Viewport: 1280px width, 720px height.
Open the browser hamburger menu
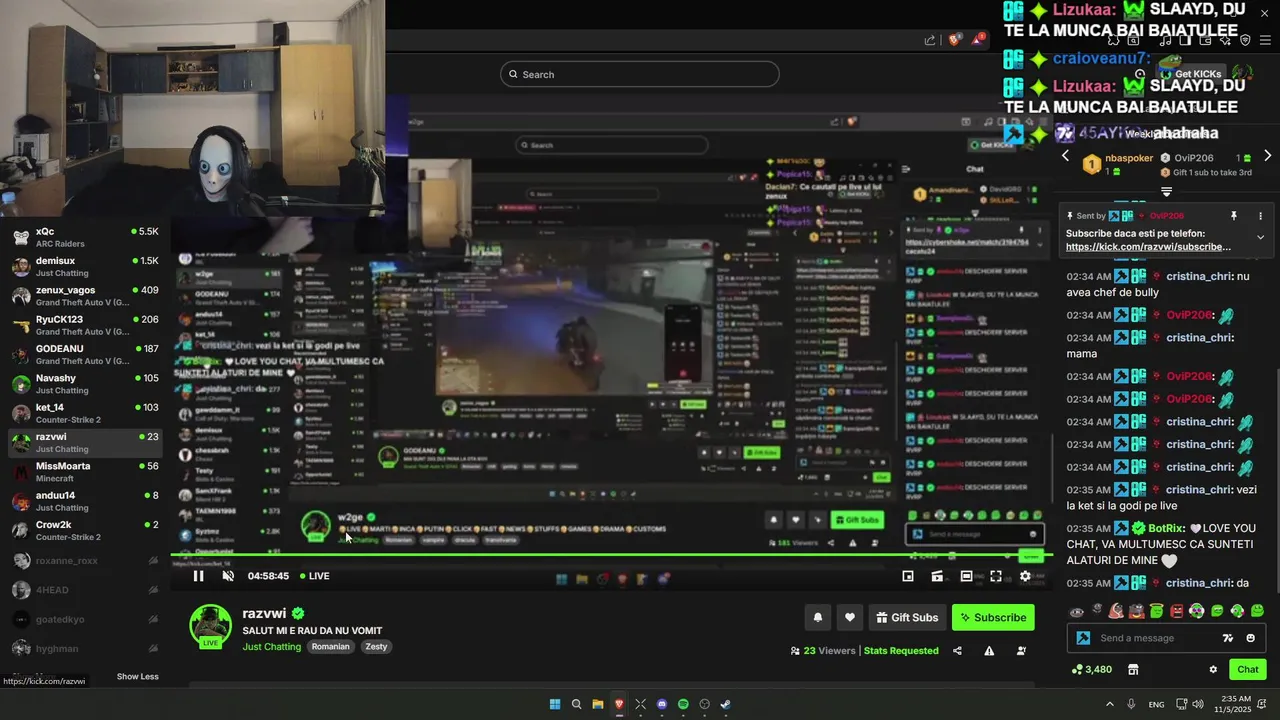[1267, 40]
